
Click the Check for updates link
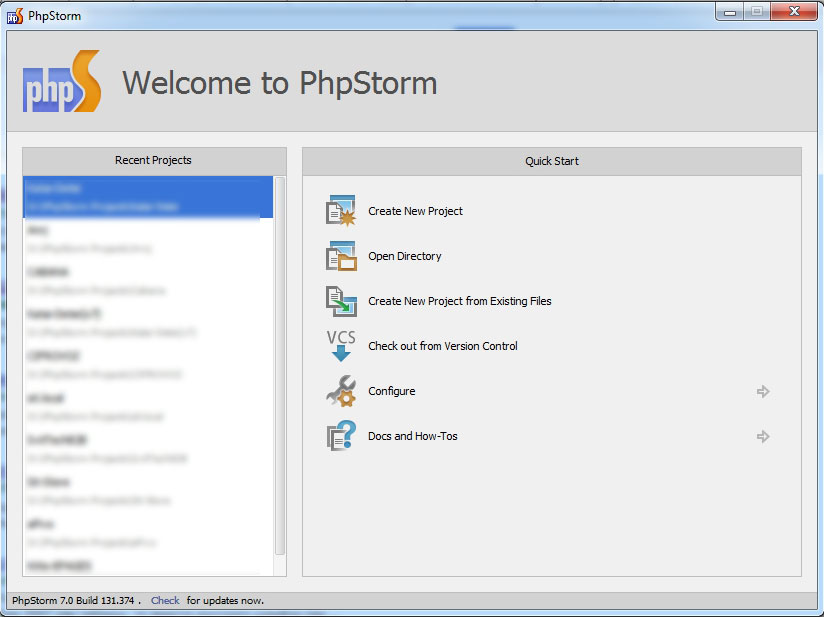pyautogui.click(x=165, y=600)
